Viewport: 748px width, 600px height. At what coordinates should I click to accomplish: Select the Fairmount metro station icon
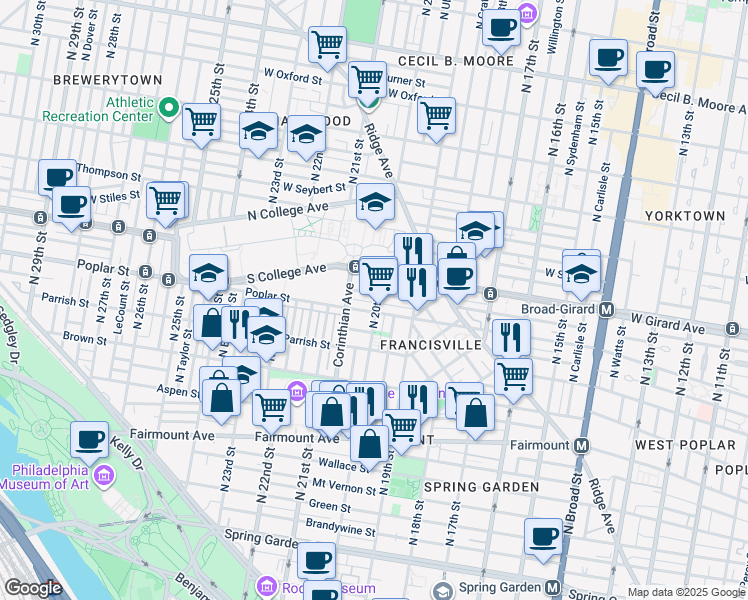click(x=582, y=446)
